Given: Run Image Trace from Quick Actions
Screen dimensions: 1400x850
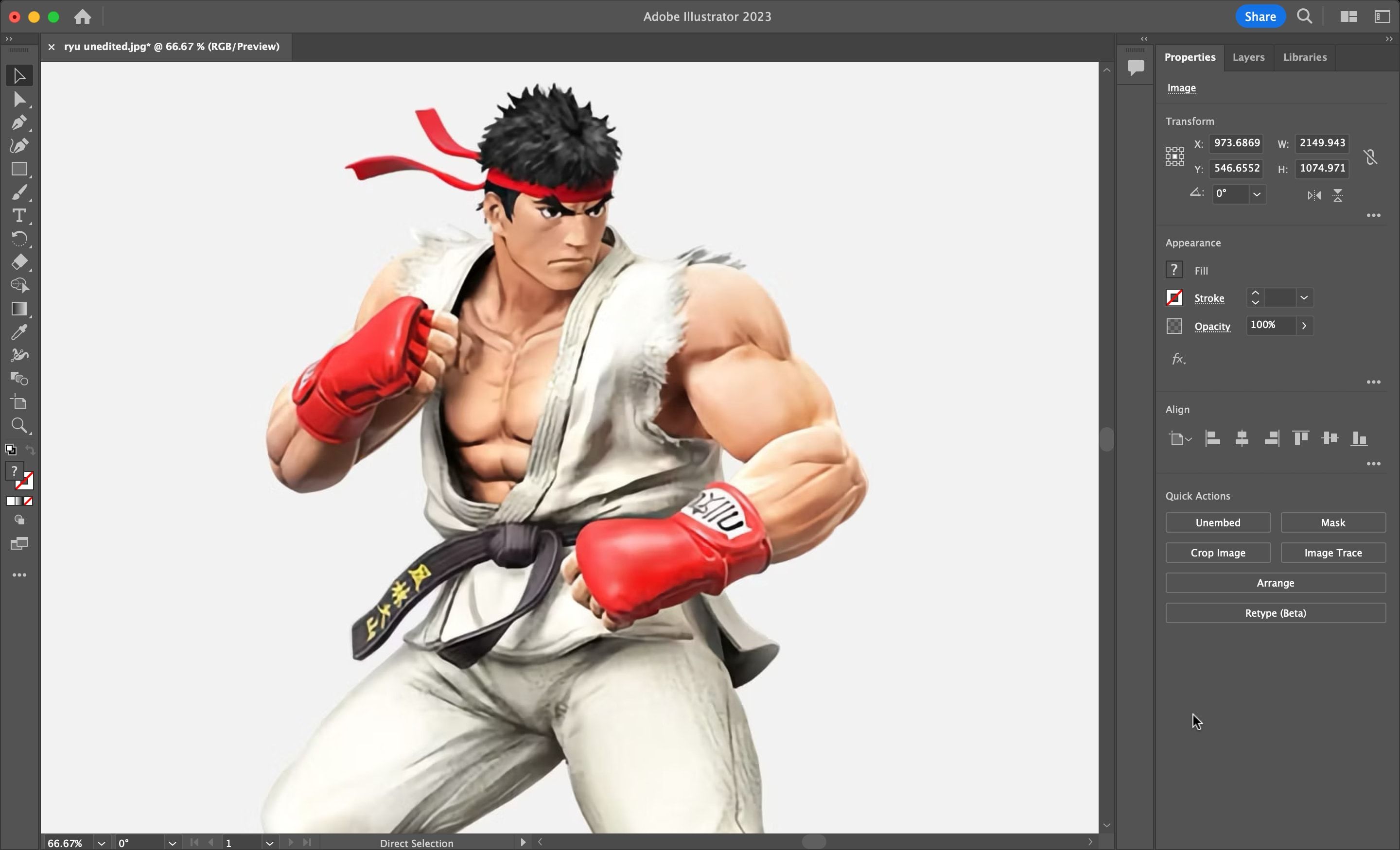Looking at the screenshot, I should pos(1333,552).
